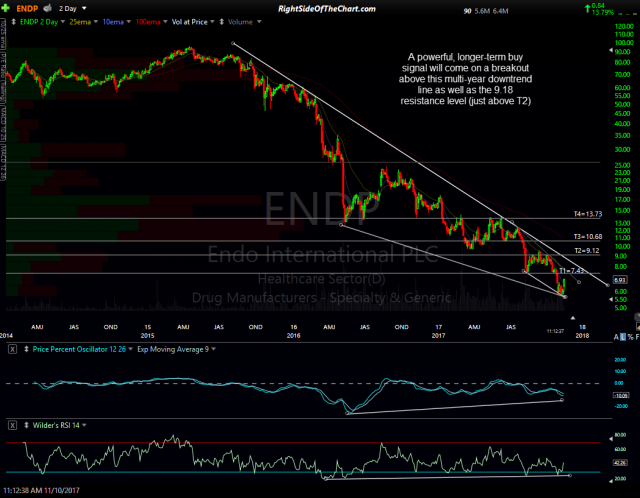Viewport: 640px width, 498px height.
Task: Click the move arrows beside Volume
Action: pos(222,22)
